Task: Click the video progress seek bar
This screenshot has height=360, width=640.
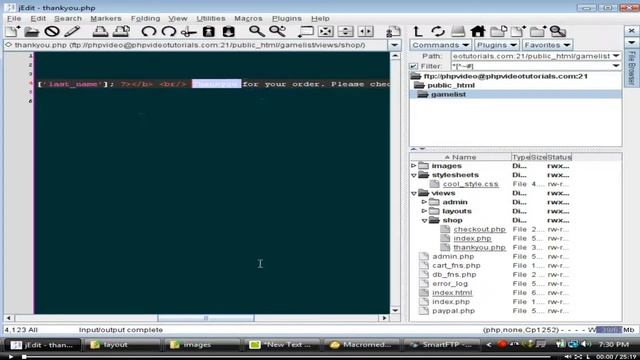Action: (286, 357)
